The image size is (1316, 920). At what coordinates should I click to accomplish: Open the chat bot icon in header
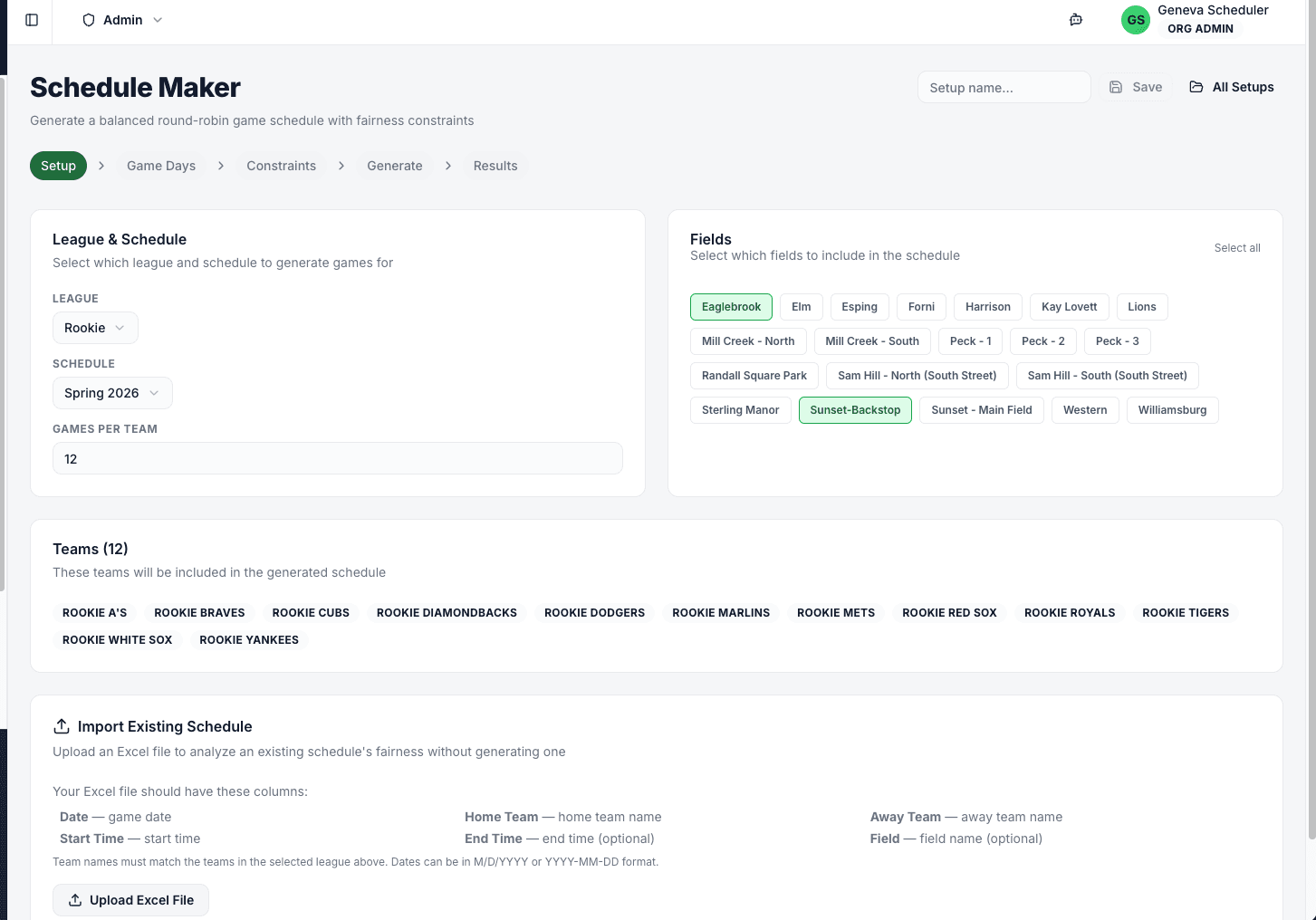click(1076, 20)
